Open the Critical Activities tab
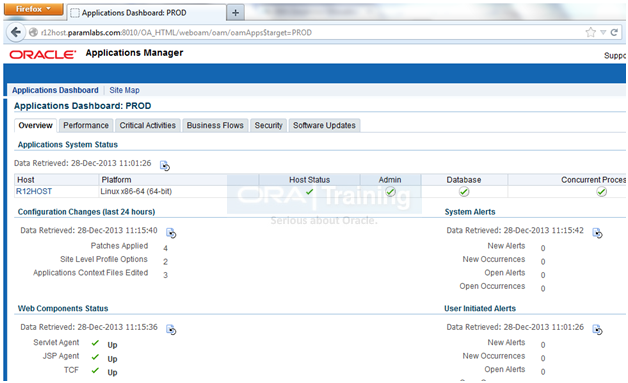The image size is (628, 383). (x=147, y=125)
